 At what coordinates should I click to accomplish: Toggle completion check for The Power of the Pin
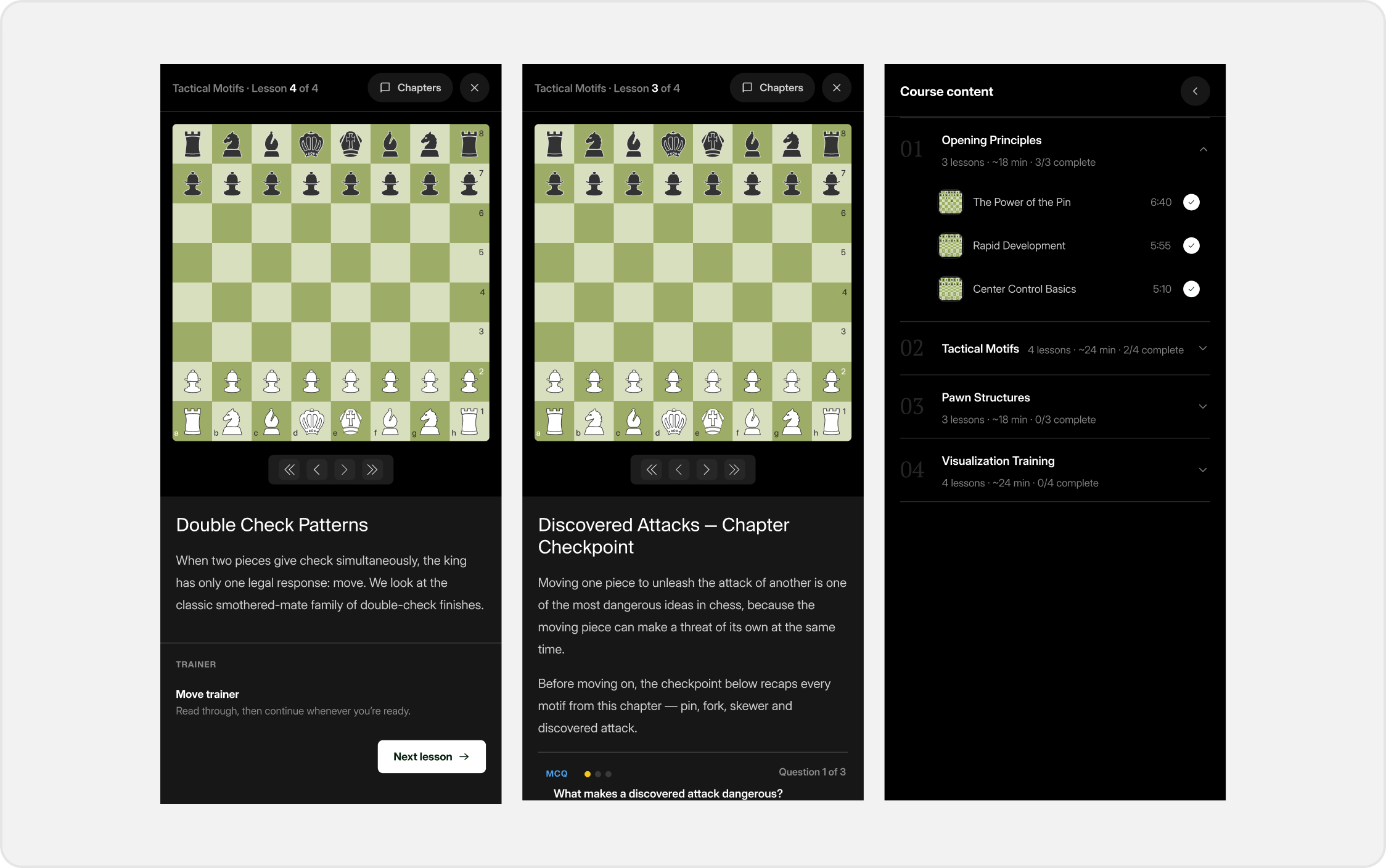tap(1191, 202)
